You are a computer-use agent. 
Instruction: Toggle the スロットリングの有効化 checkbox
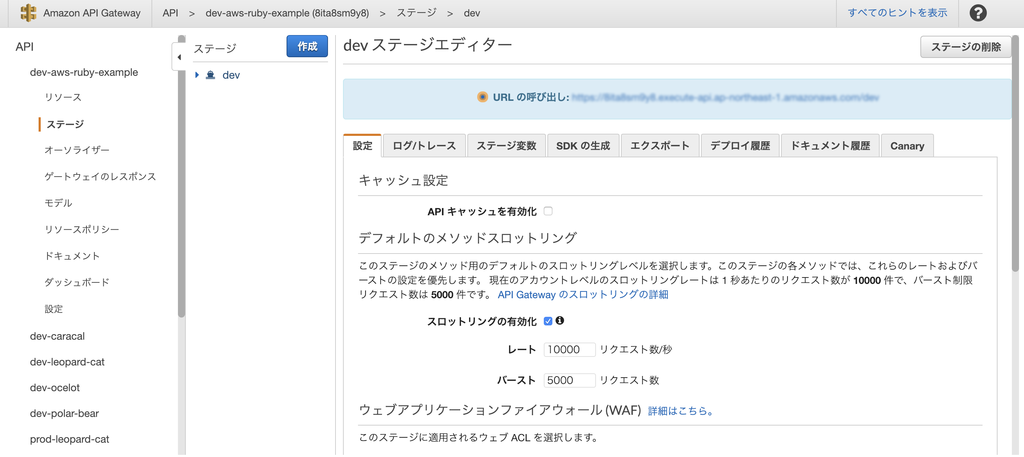click(548, 321)
